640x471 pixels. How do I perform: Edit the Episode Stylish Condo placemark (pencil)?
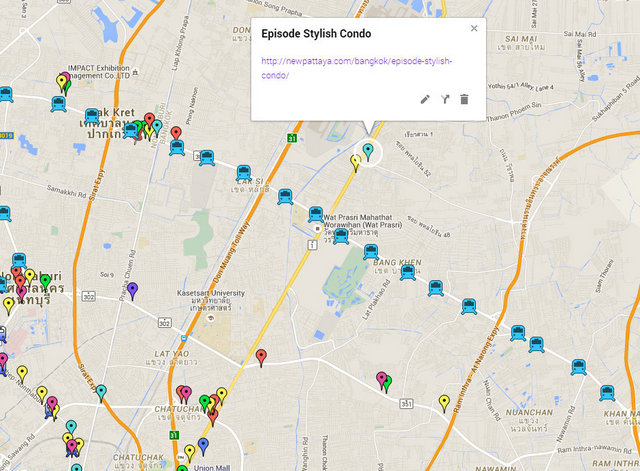[x=425, y=99]
